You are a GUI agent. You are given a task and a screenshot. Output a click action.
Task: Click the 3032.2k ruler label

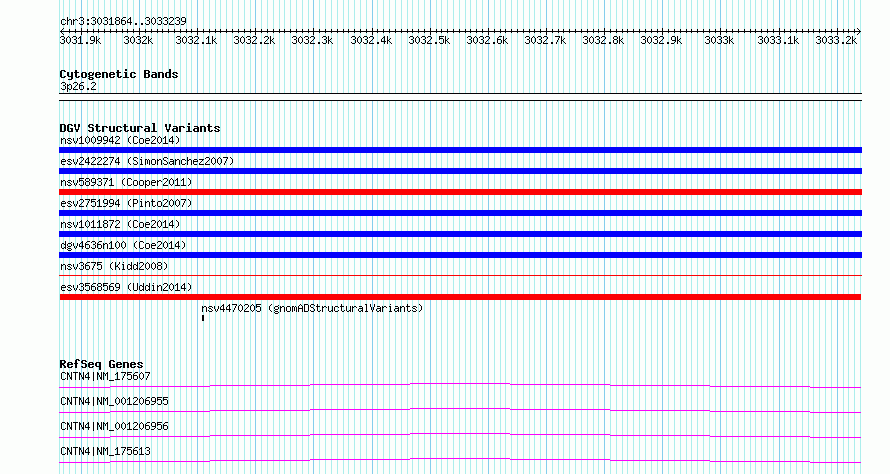254,40
